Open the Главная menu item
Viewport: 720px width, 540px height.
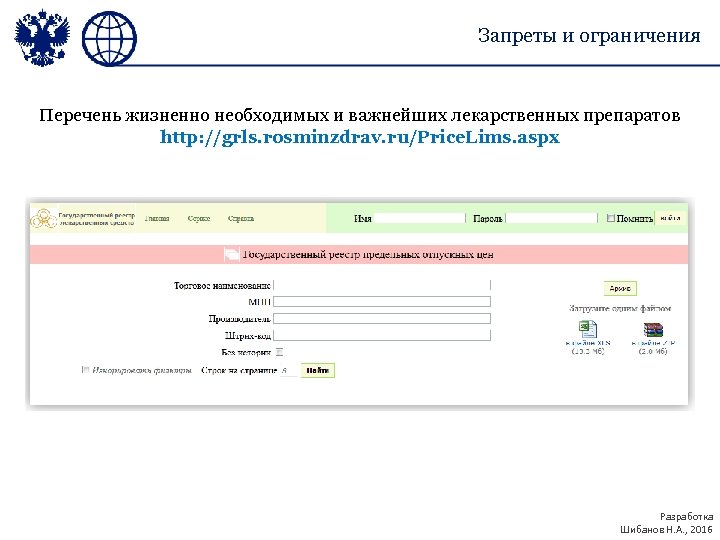(157, 219)
